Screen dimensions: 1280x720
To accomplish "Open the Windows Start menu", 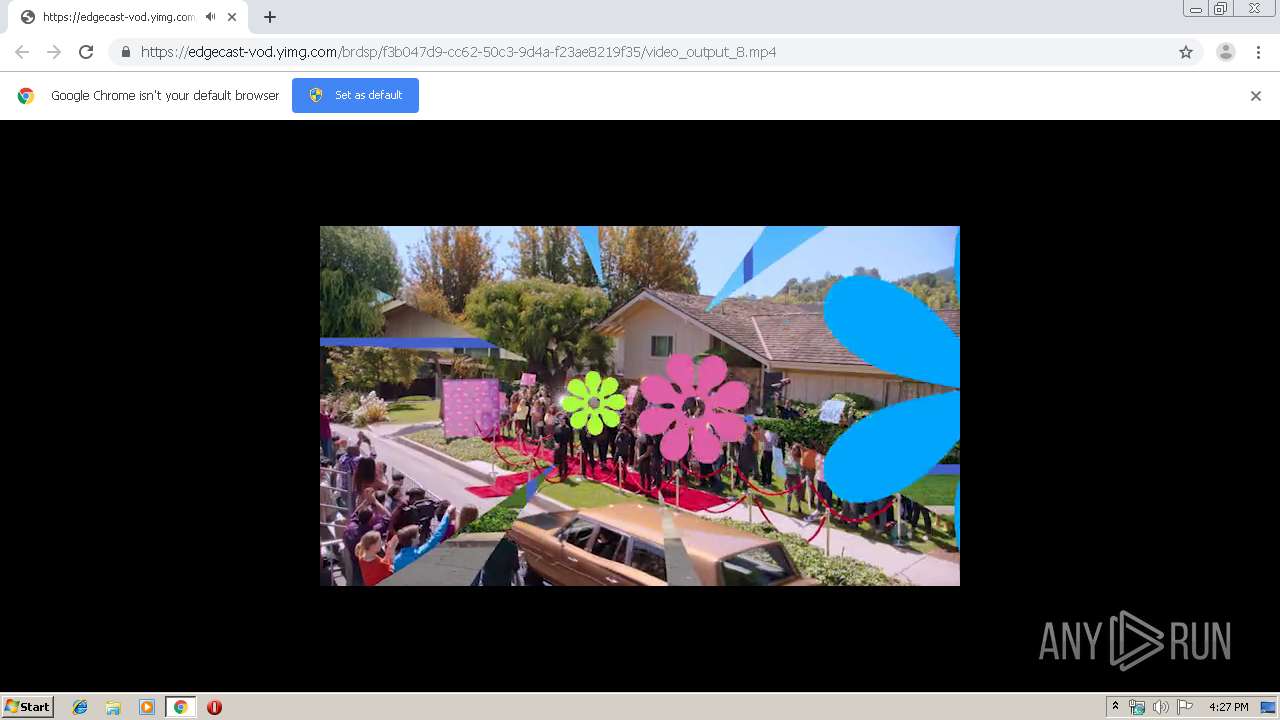I will coord(27,707).
